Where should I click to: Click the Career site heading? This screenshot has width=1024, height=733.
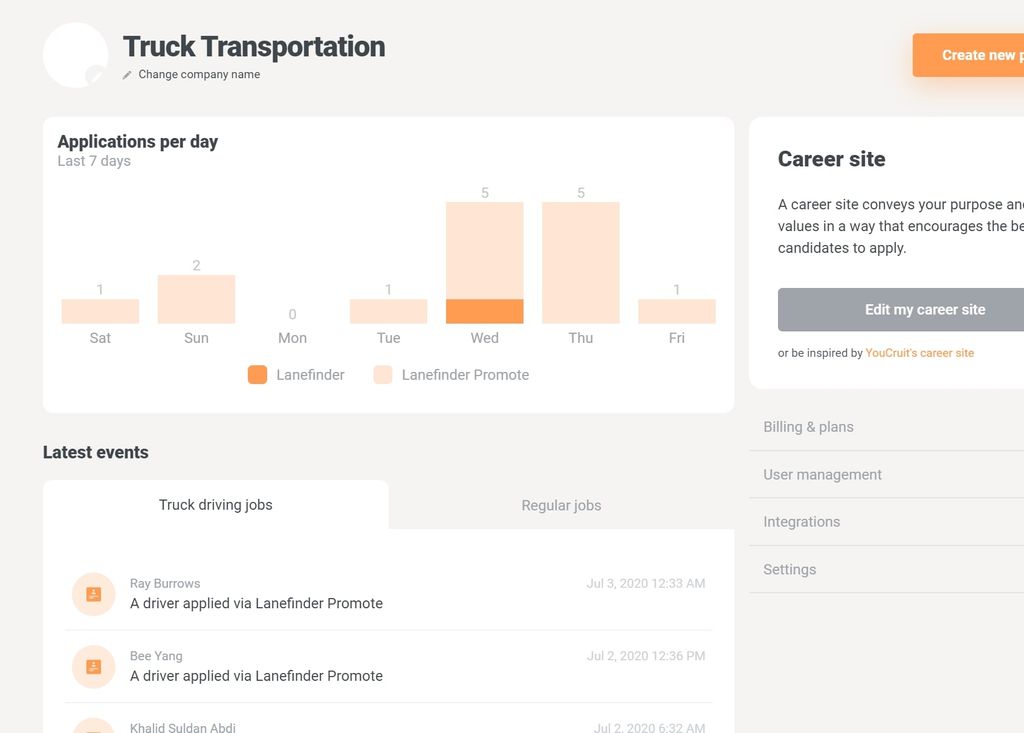click(x=831, y=159)
